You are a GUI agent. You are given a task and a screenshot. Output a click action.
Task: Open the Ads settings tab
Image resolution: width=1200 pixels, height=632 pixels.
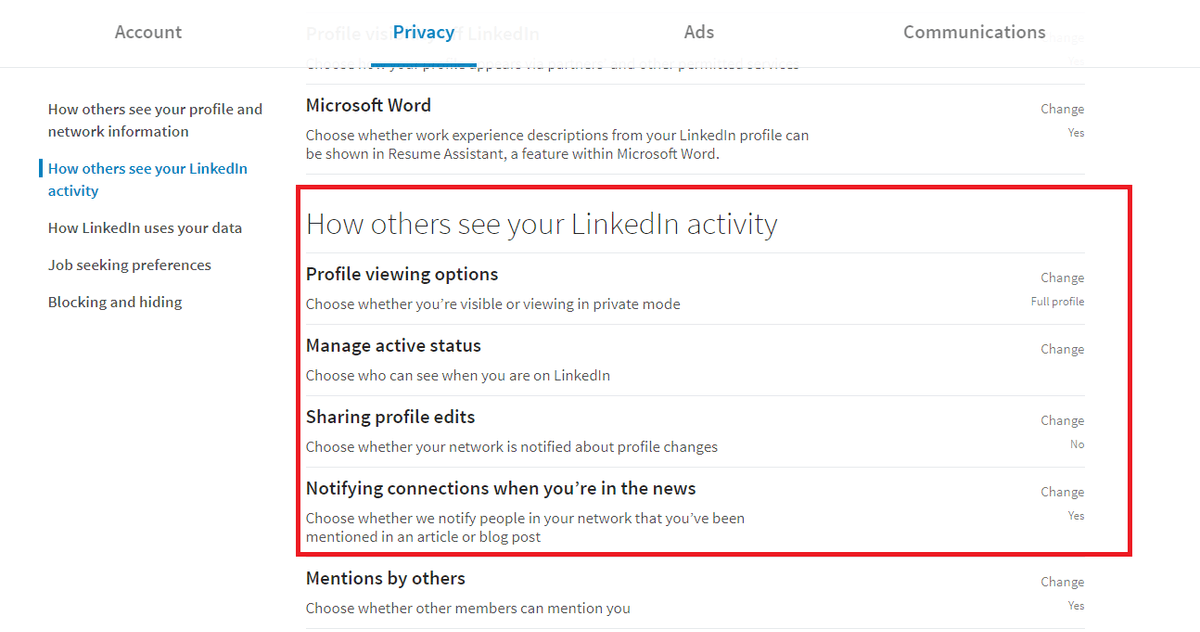click(x=698, y=31)
